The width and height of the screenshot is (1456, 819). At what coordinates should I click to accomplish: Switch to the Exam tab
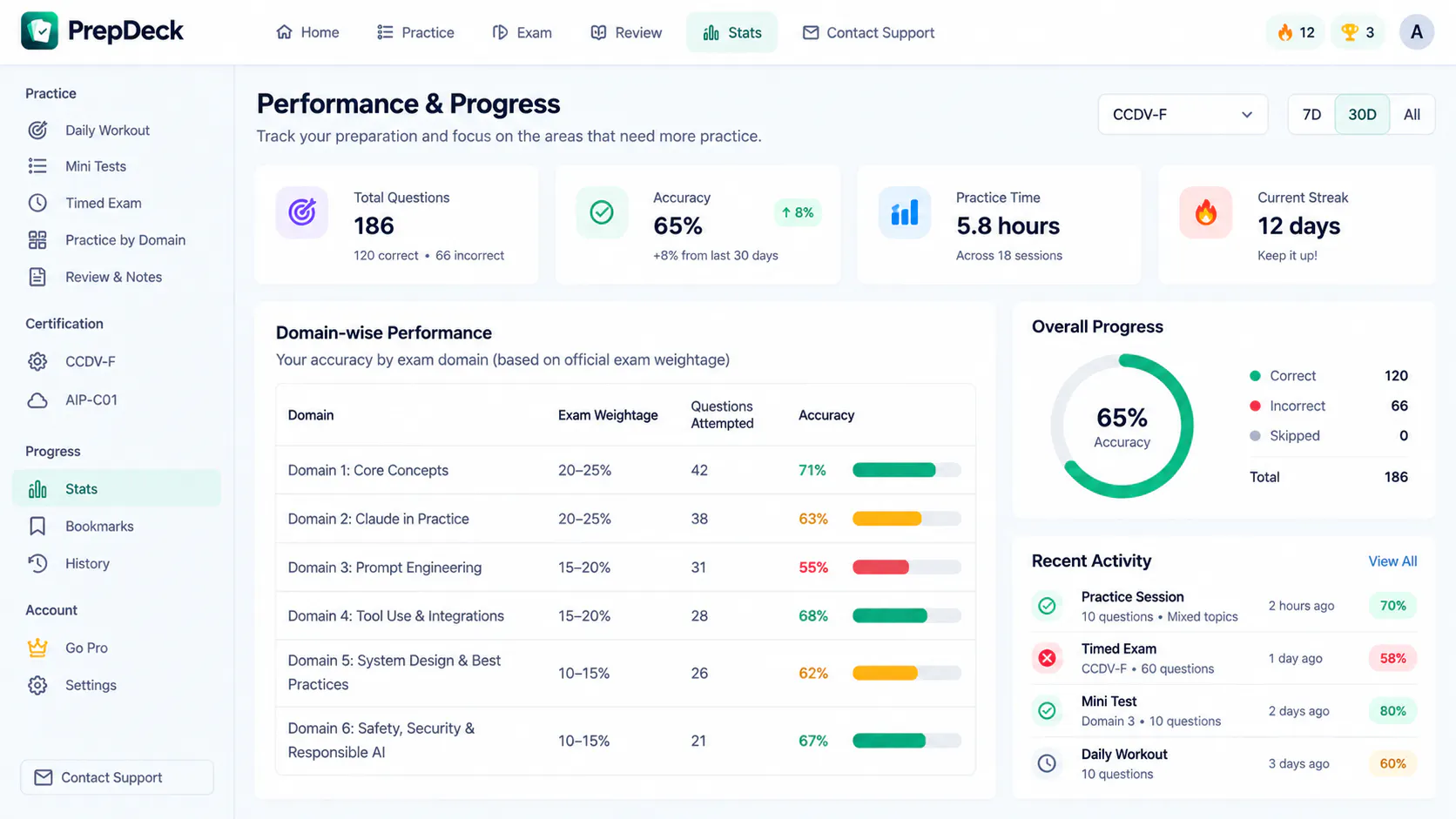tap(522, 32)
